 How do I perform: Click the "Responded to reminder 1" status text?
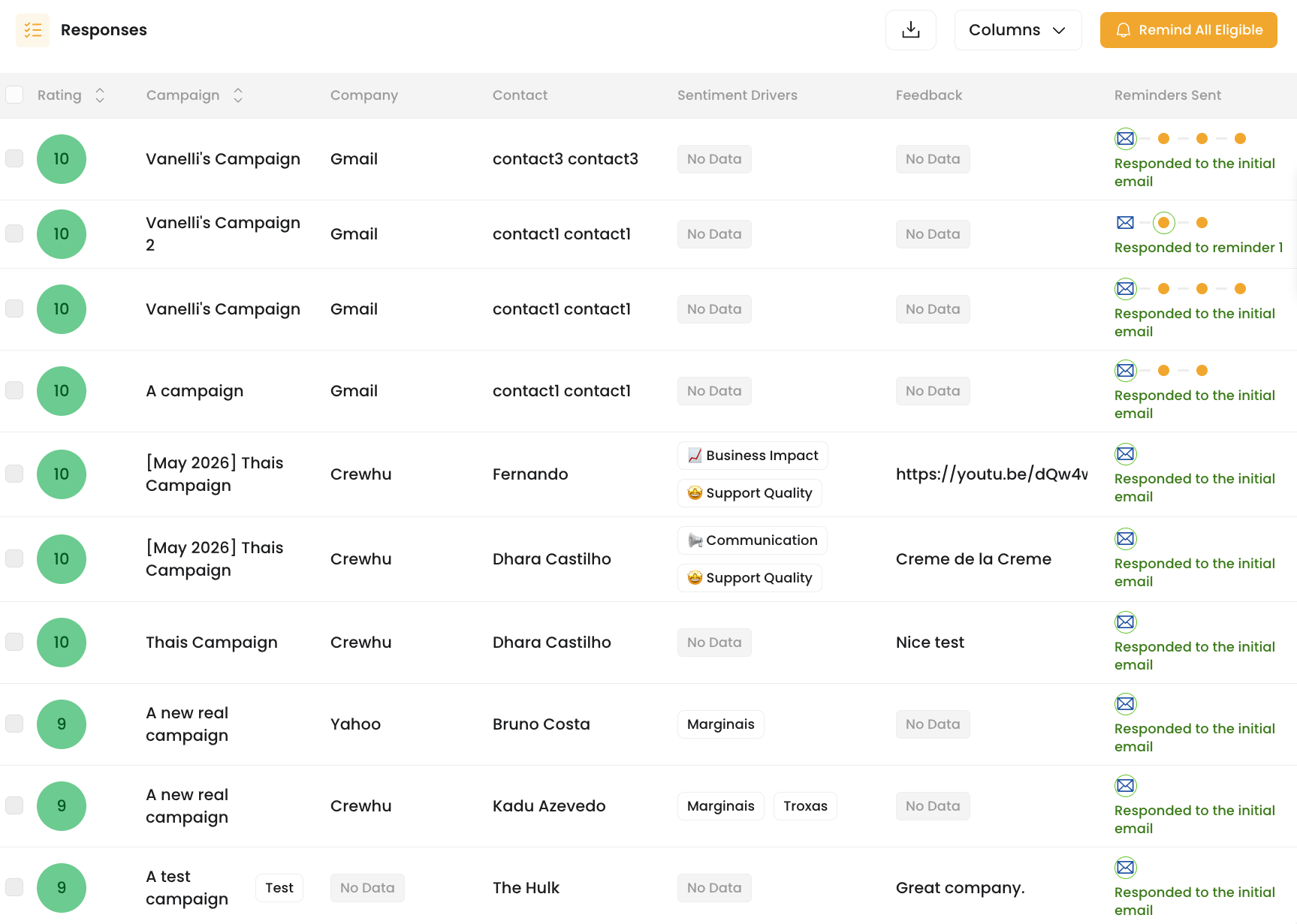click(1199, 248)
